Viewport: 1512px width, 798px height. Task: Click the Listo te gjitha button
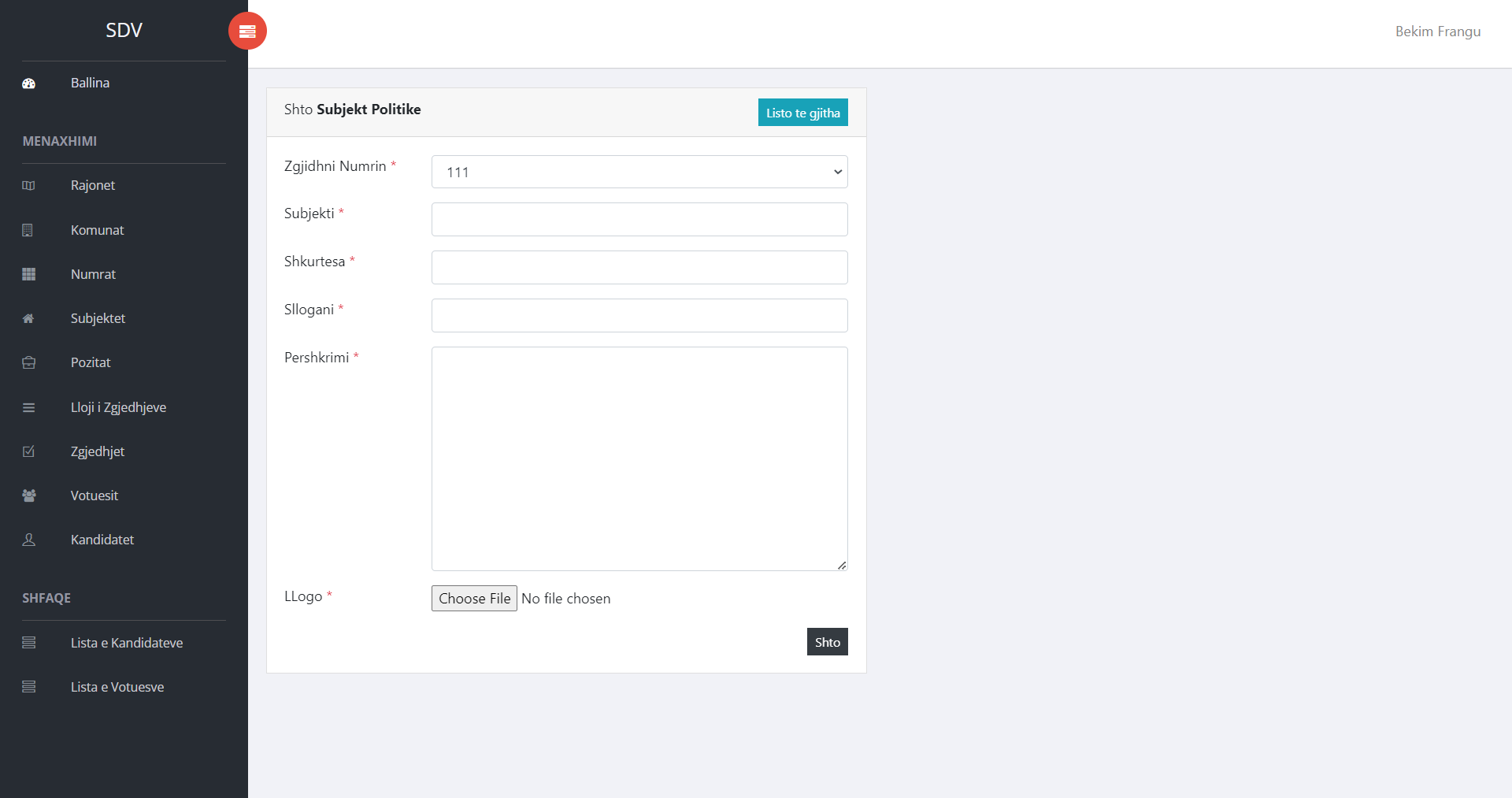[x=802, y=113]
